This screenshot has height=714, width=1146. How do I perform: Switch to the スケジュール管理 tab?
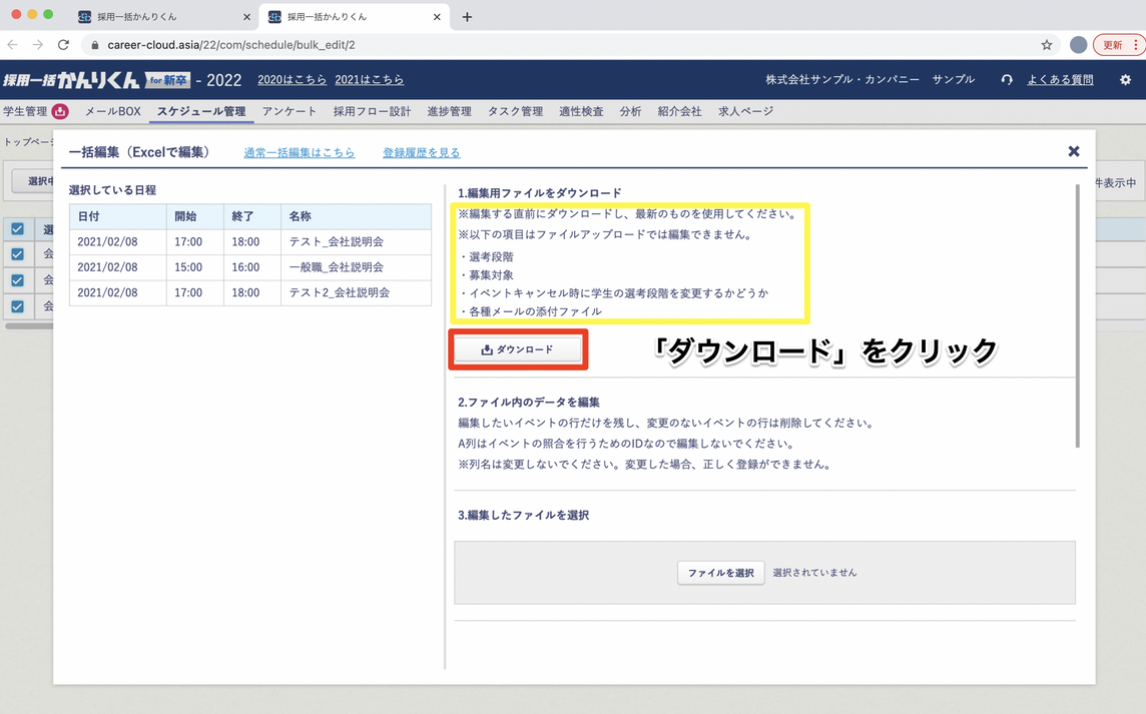(201, 111)
